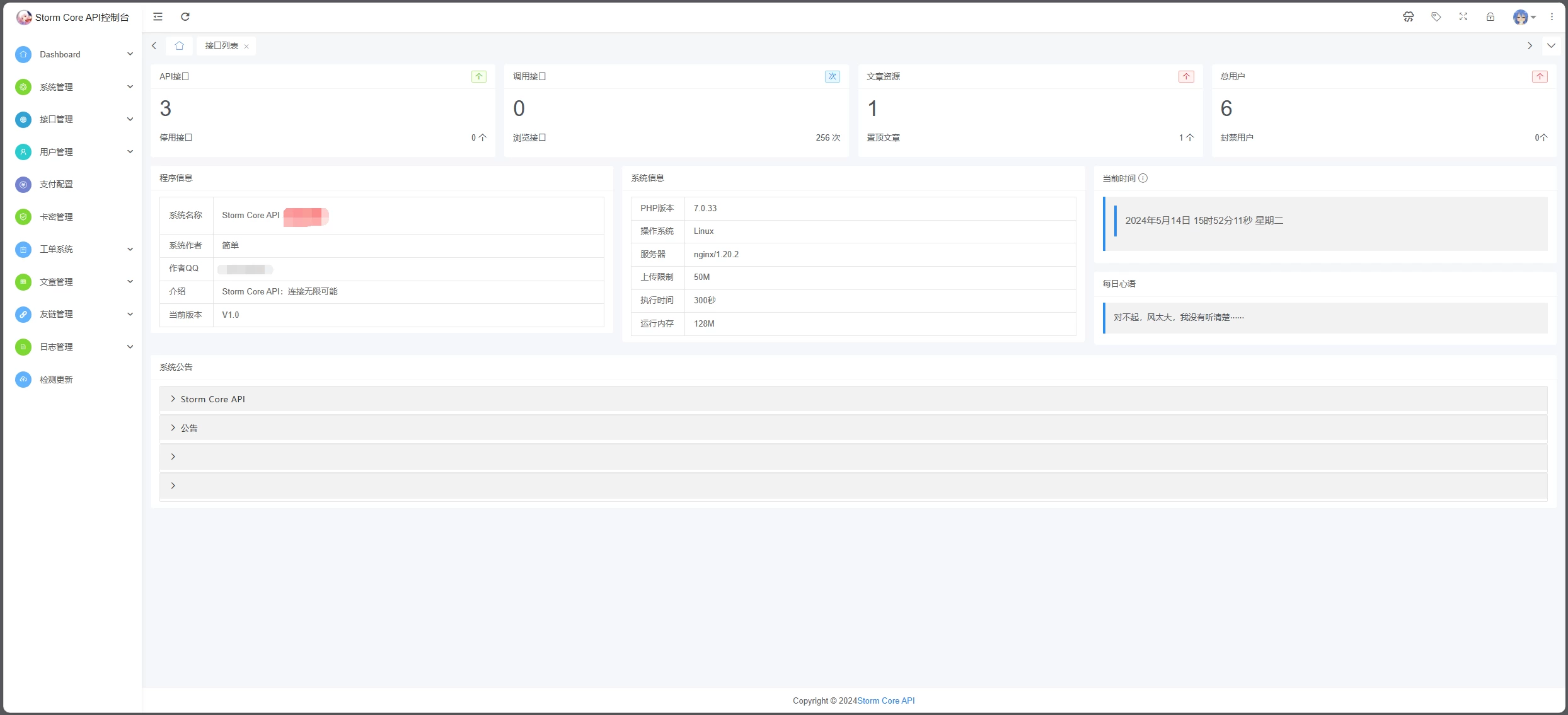Click the Storm Core API footer link
1568x715 pixels.
[885, 700]
